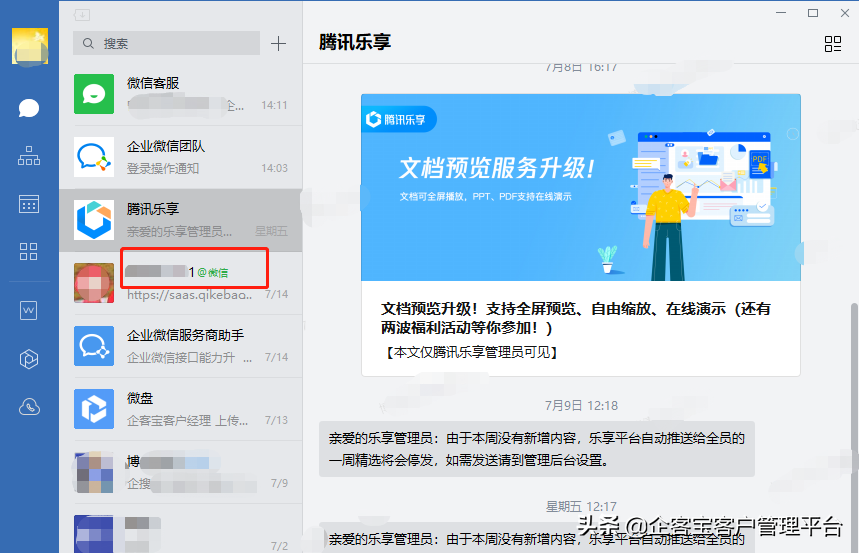
Task: Open the user profile avatar
Action: pos(30,47)
